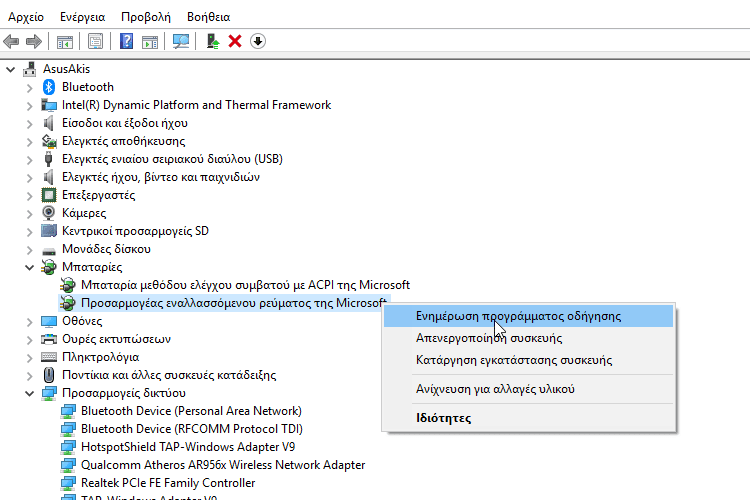Image resolution: width=750 pixels, height=500 pixels.
Task: Collapse the Μπαταρίες category
Action: point(30,267)
